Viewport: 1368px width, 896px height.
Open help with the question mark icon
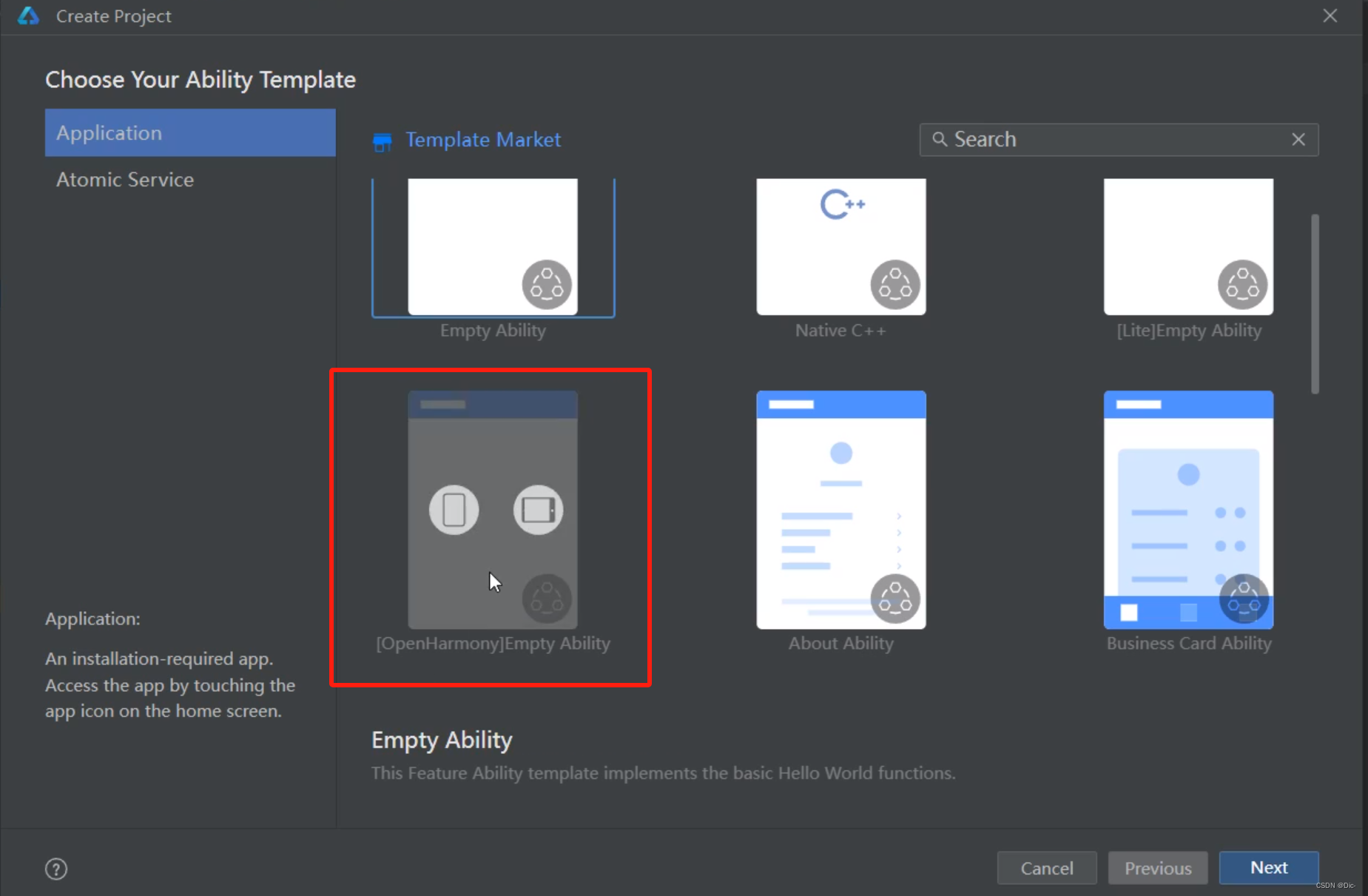click(x=56, y=869)
